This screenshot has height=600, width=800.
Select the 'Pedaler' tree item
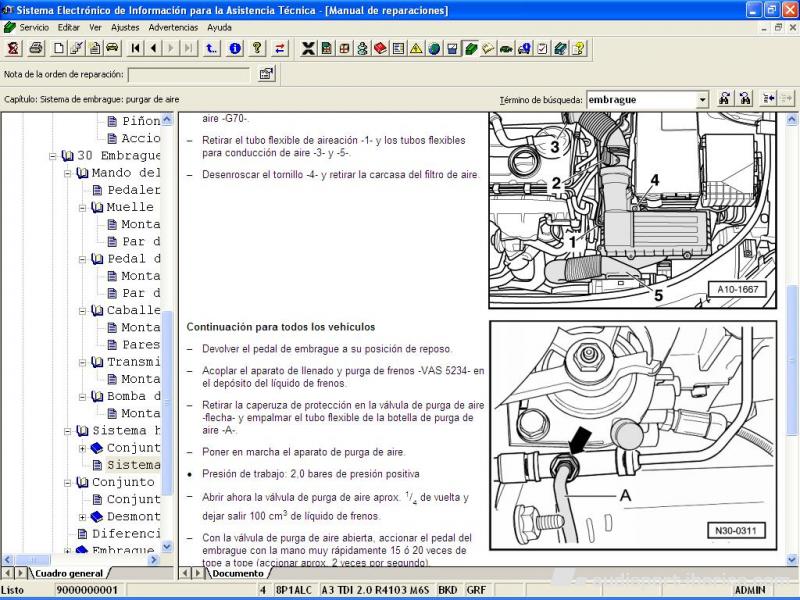[132, 190]
